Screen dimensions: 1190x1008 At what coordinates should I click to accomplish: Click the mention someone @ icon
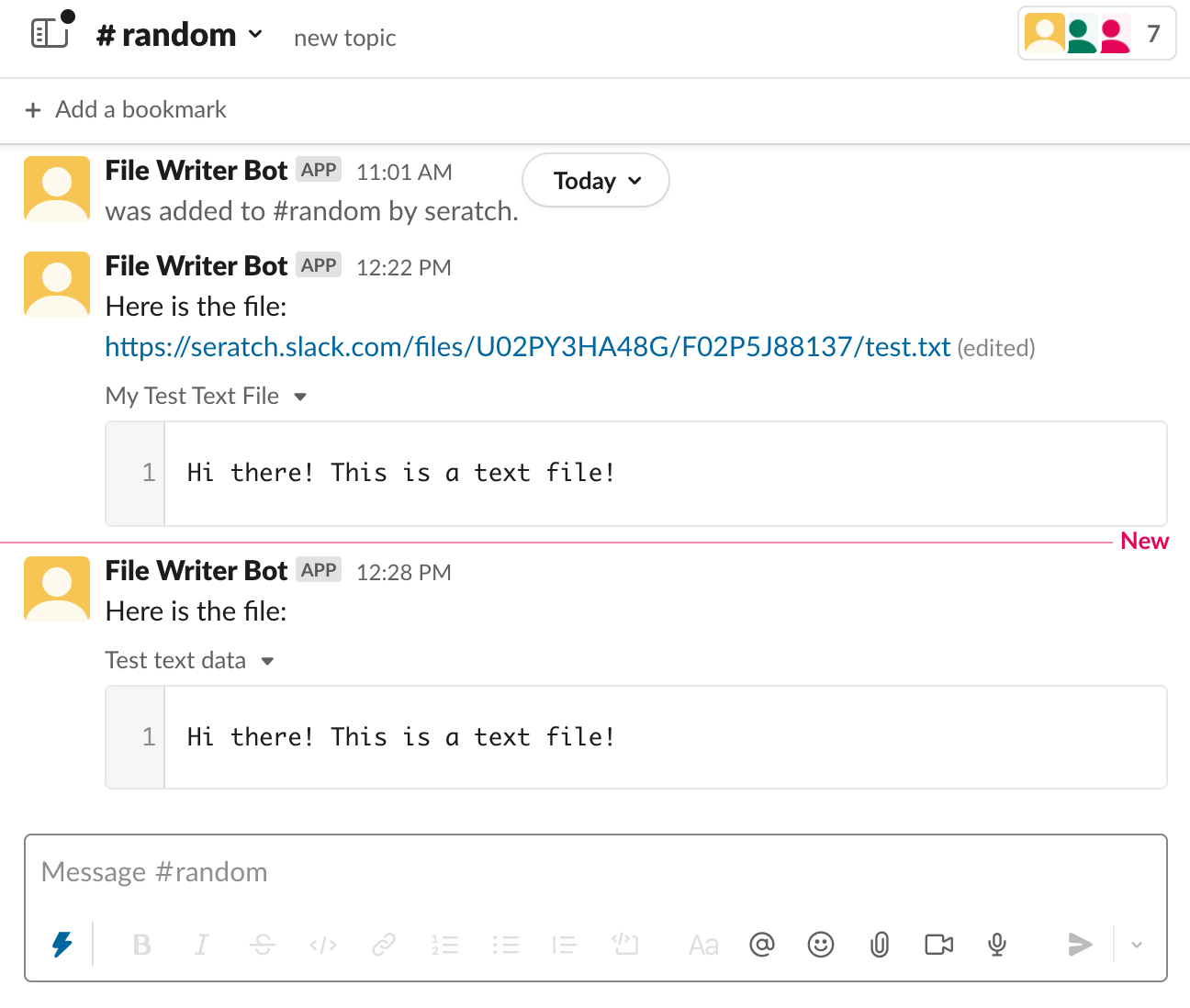[x=761, y=944]
